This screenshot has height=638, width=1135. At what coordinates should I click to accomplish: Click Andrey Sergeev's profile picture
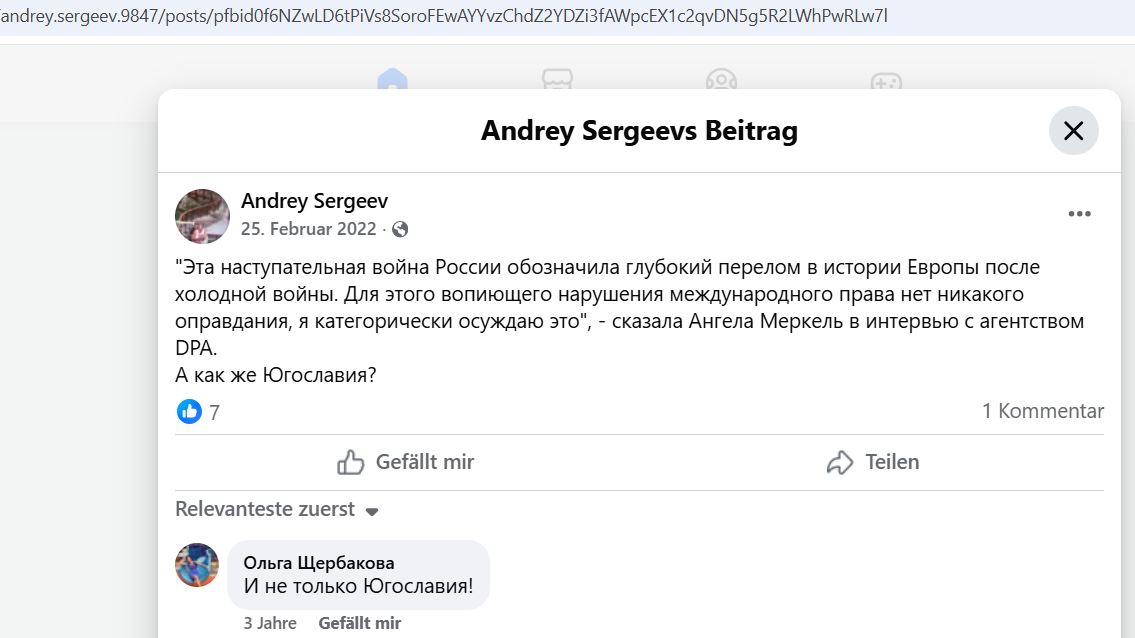[x=203, y=216]
